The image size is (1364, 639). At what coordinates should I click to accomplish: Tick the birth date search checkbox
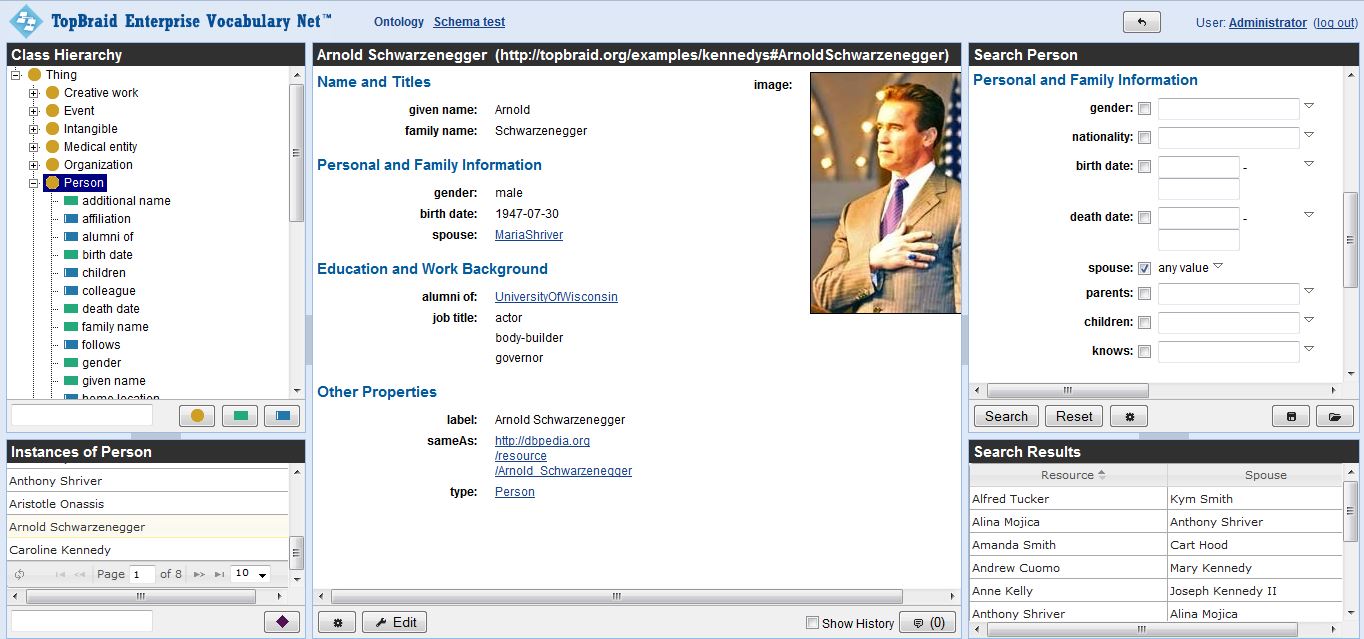pyautogui.click(x=1144, y=166)
